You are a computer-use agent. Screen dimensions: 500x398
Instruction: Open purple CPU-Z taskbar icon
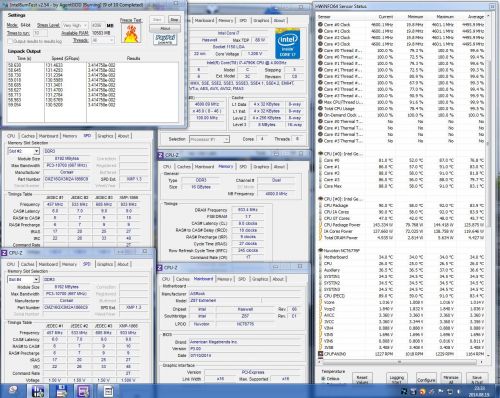point(83,391)
